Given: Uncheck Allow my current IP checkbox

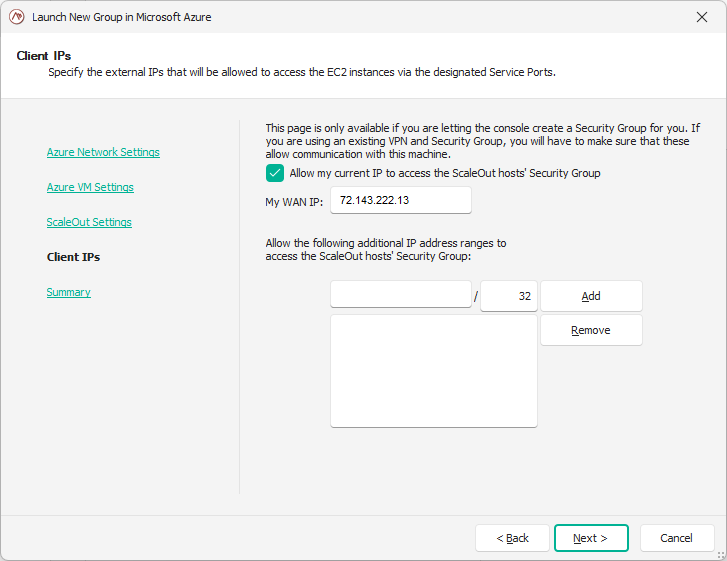Looking at the screenshot, I should (x=275, y=173).
